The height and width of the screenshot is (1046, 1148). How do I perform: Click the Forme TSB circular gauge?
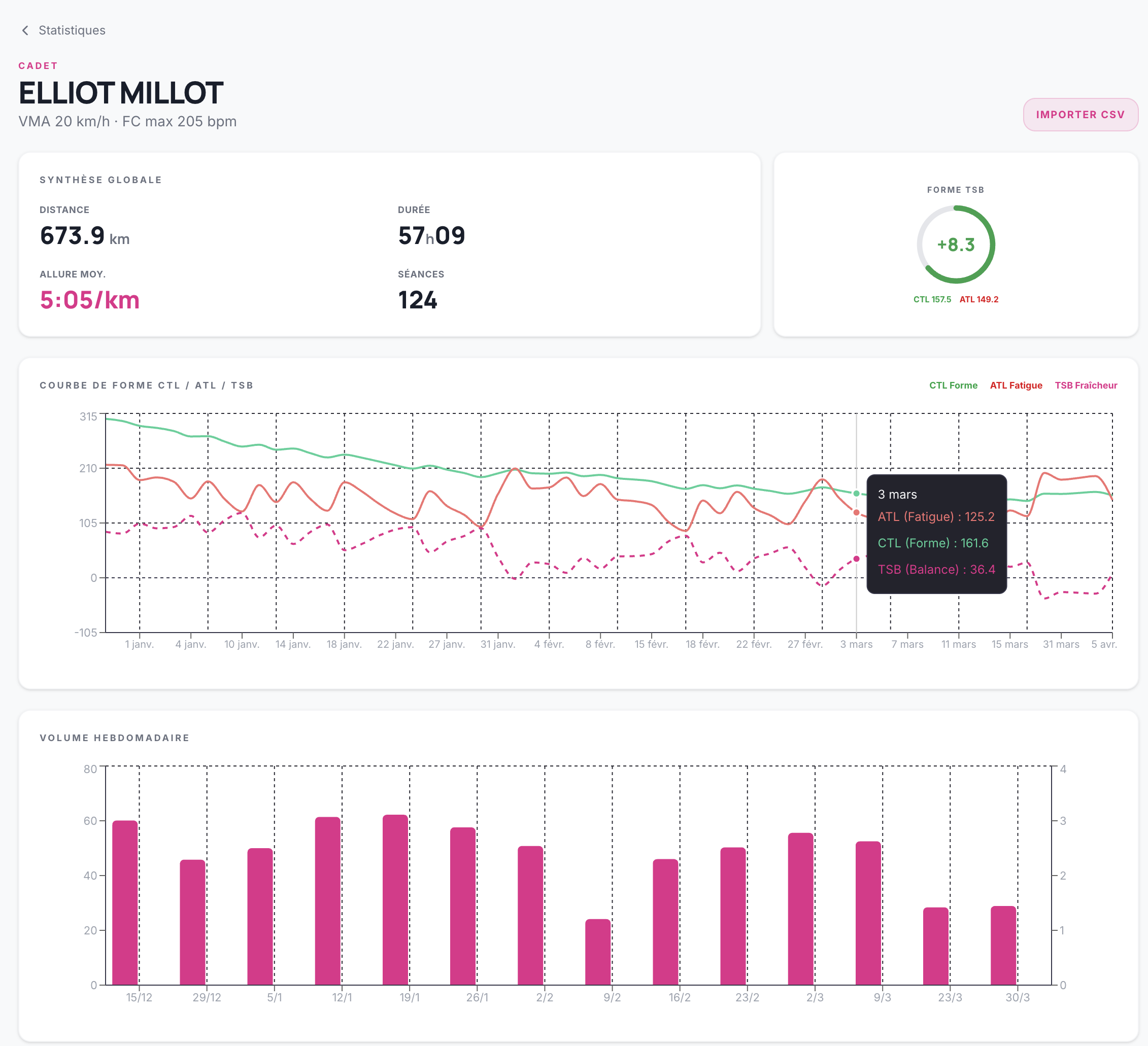point(956,244)
